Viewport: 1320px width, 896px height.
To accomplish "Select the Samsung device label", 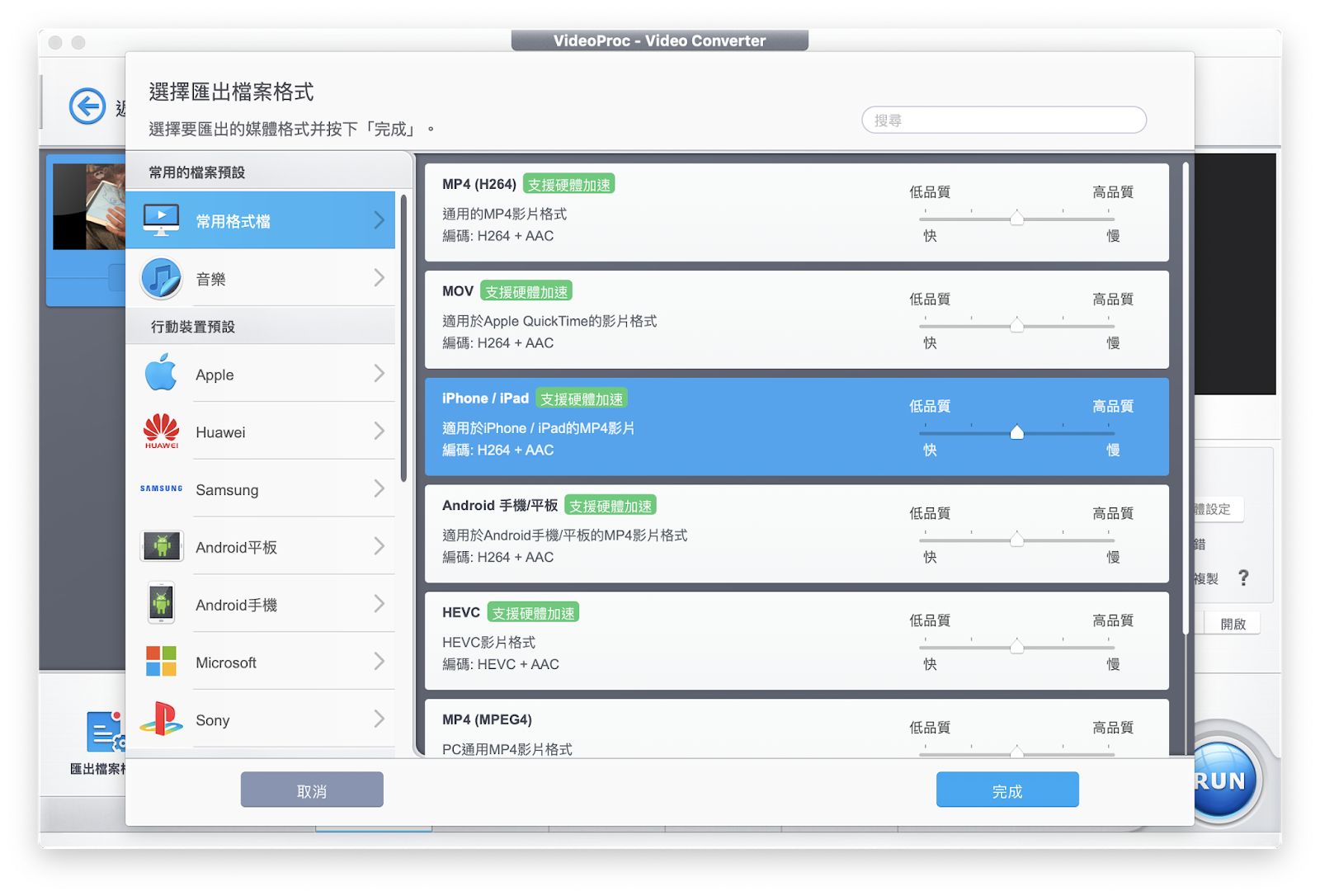I will point(227,490).
